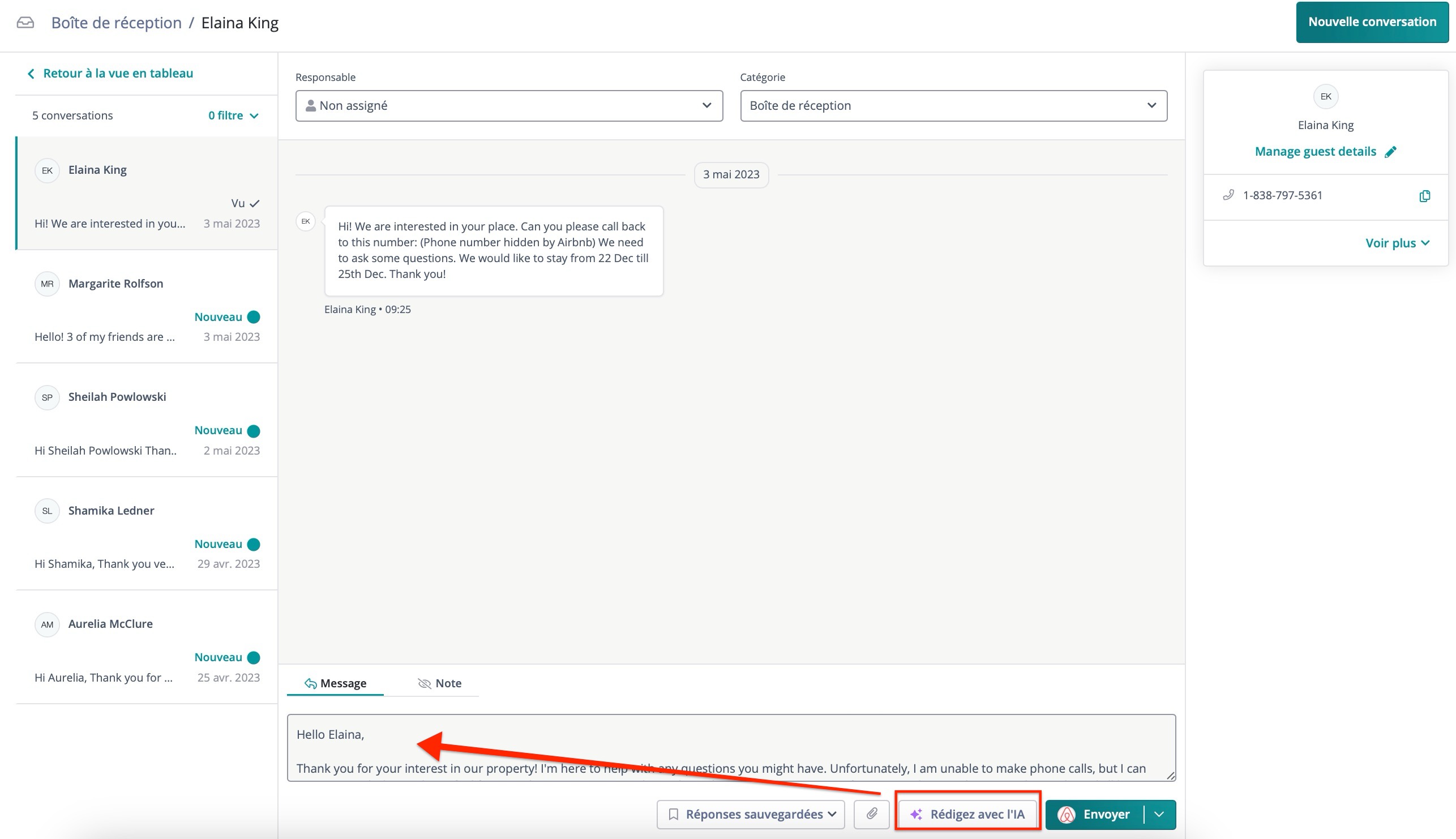1456x839 pixels.
Task: Expand Voir plus guest details
Action: click(x=1397, y=243)
